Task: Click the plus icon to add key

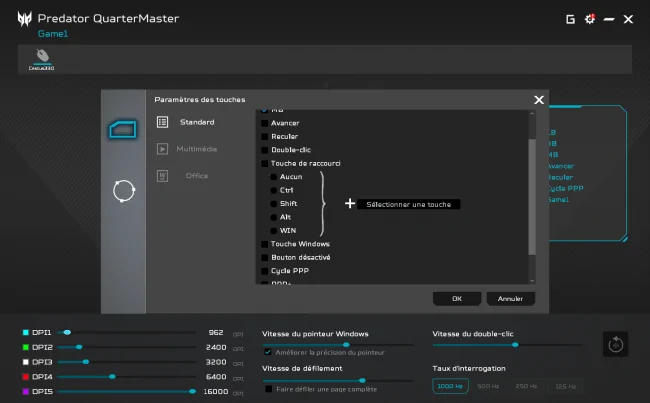Action: point(350,204)
